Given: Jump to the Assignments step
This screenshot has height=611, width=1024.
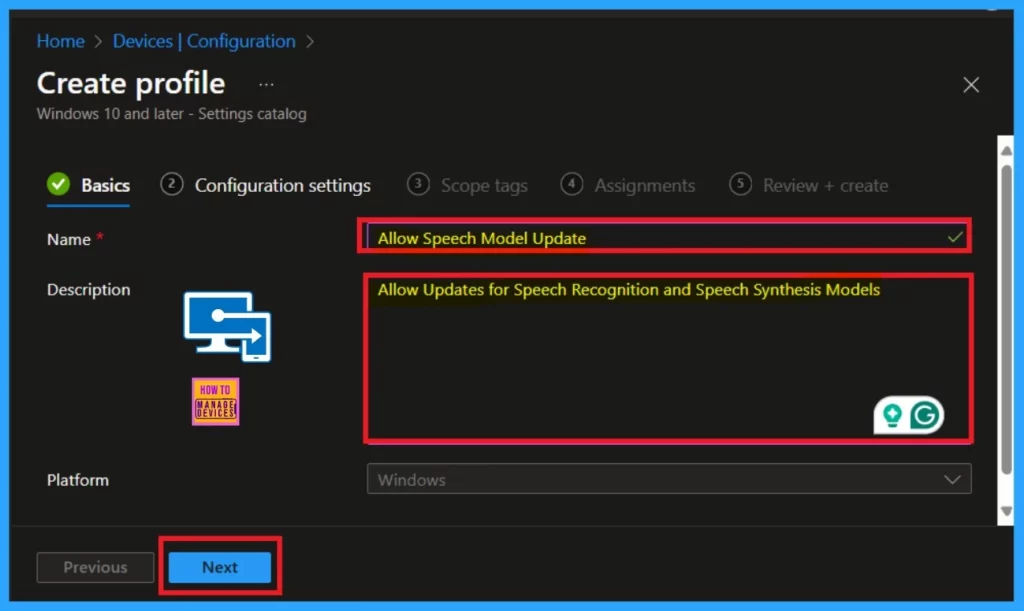Looking at the screenshot, I should tap(628, 185).
